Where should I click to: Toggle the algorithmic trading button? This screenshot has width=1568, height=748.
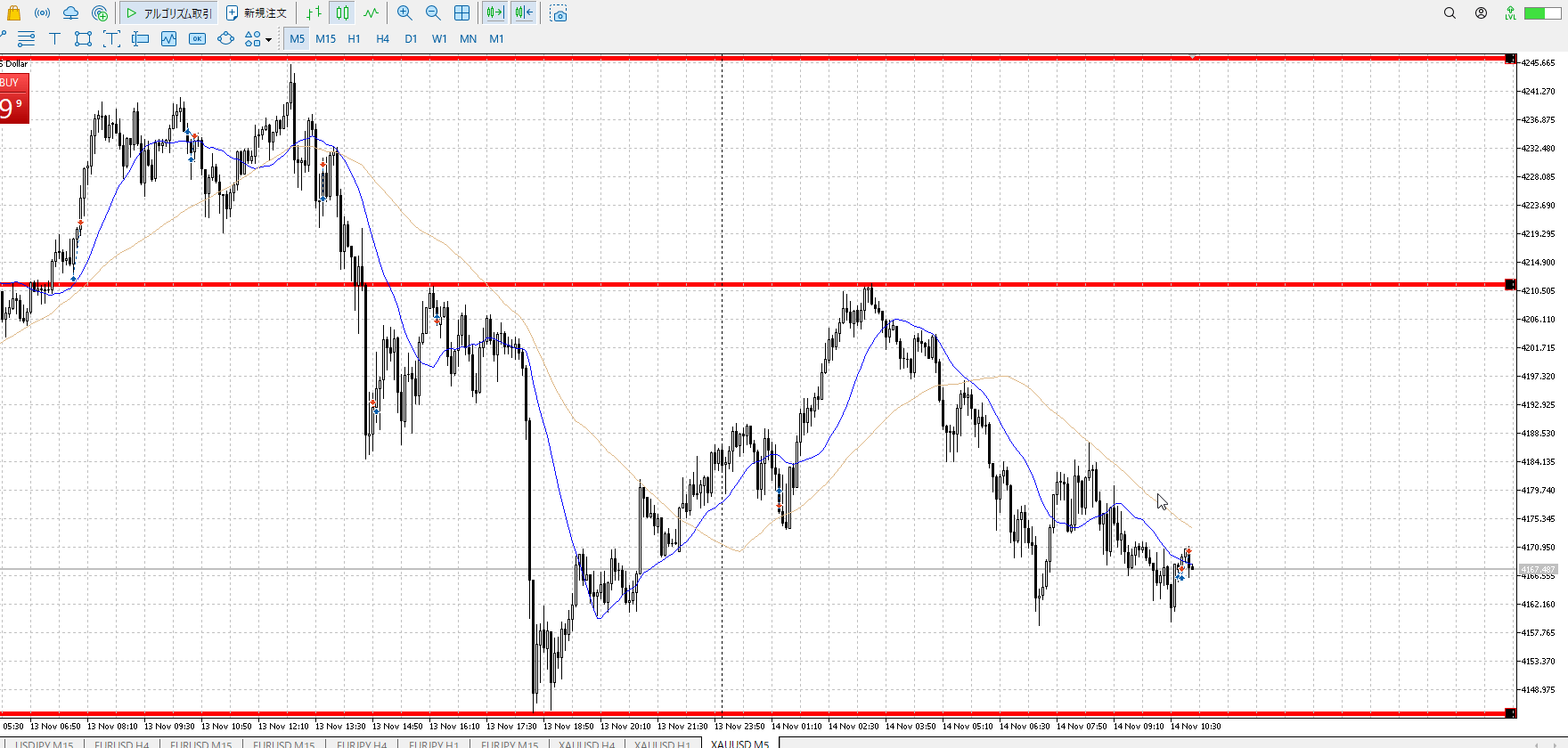[x=168, y=13]
